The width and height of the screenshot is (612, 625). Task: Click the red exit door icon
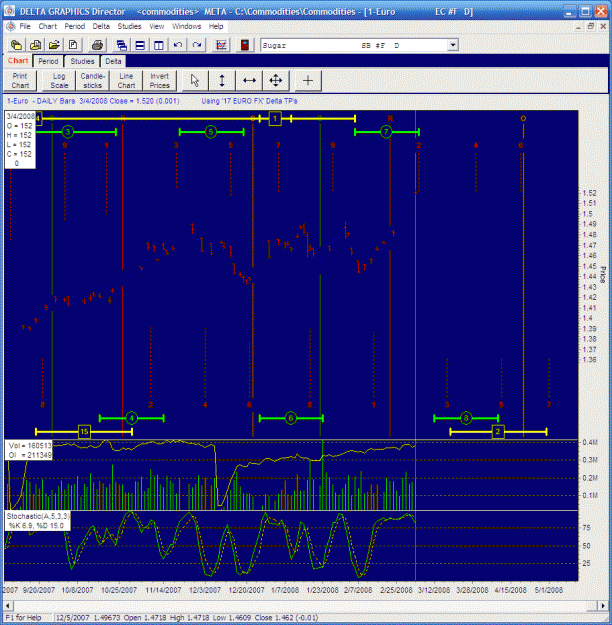pyautogui.click(x=245, y=45)
